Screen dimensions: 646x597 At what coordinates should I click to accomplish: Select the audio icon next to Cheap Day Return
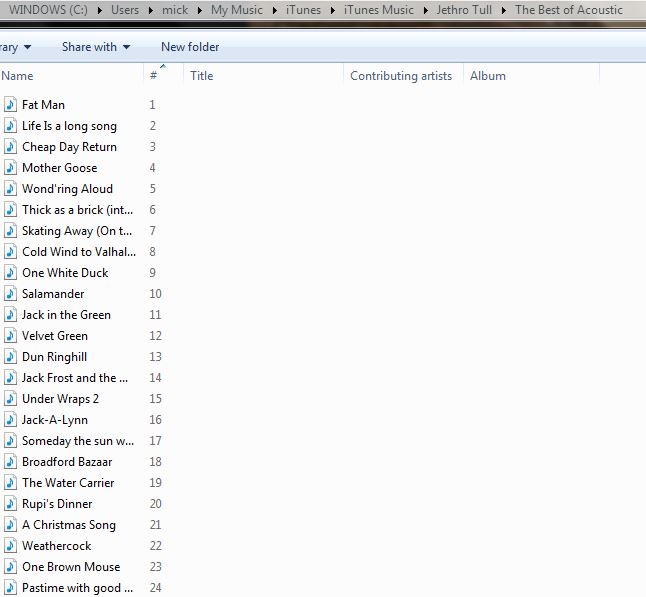click(x=10, y=147)
